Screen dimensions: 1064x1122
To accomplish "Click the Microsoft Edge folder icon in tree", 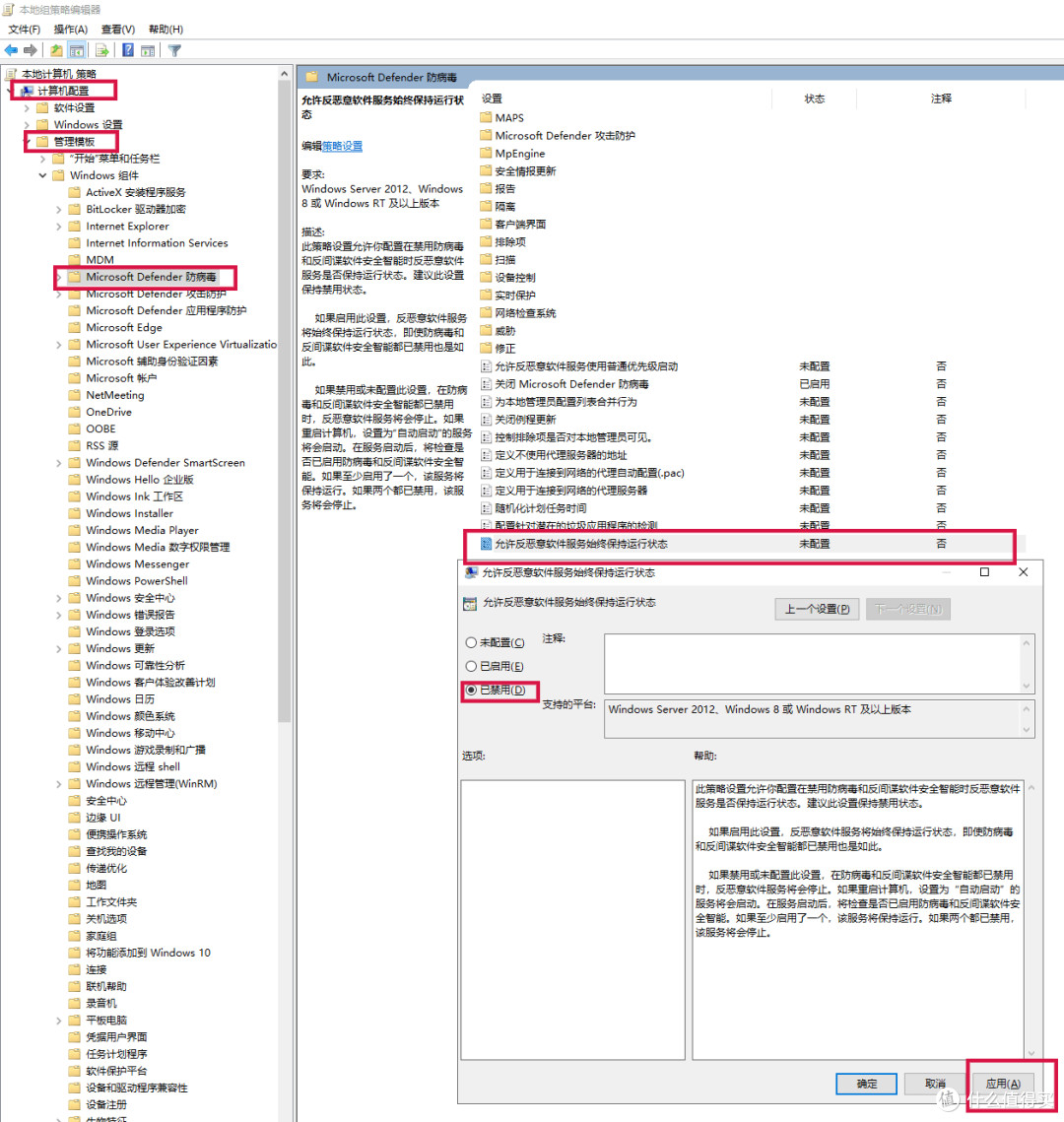I will (75, 328).
